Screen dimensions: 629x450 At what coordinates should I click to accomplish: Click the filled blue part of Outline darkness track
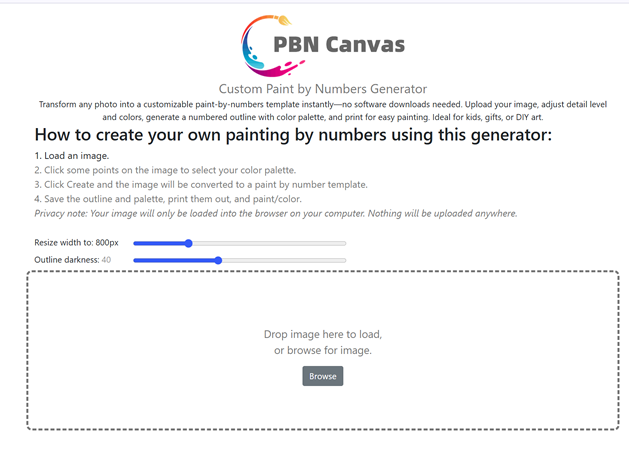pyautogui.click(x=175, y=260)
